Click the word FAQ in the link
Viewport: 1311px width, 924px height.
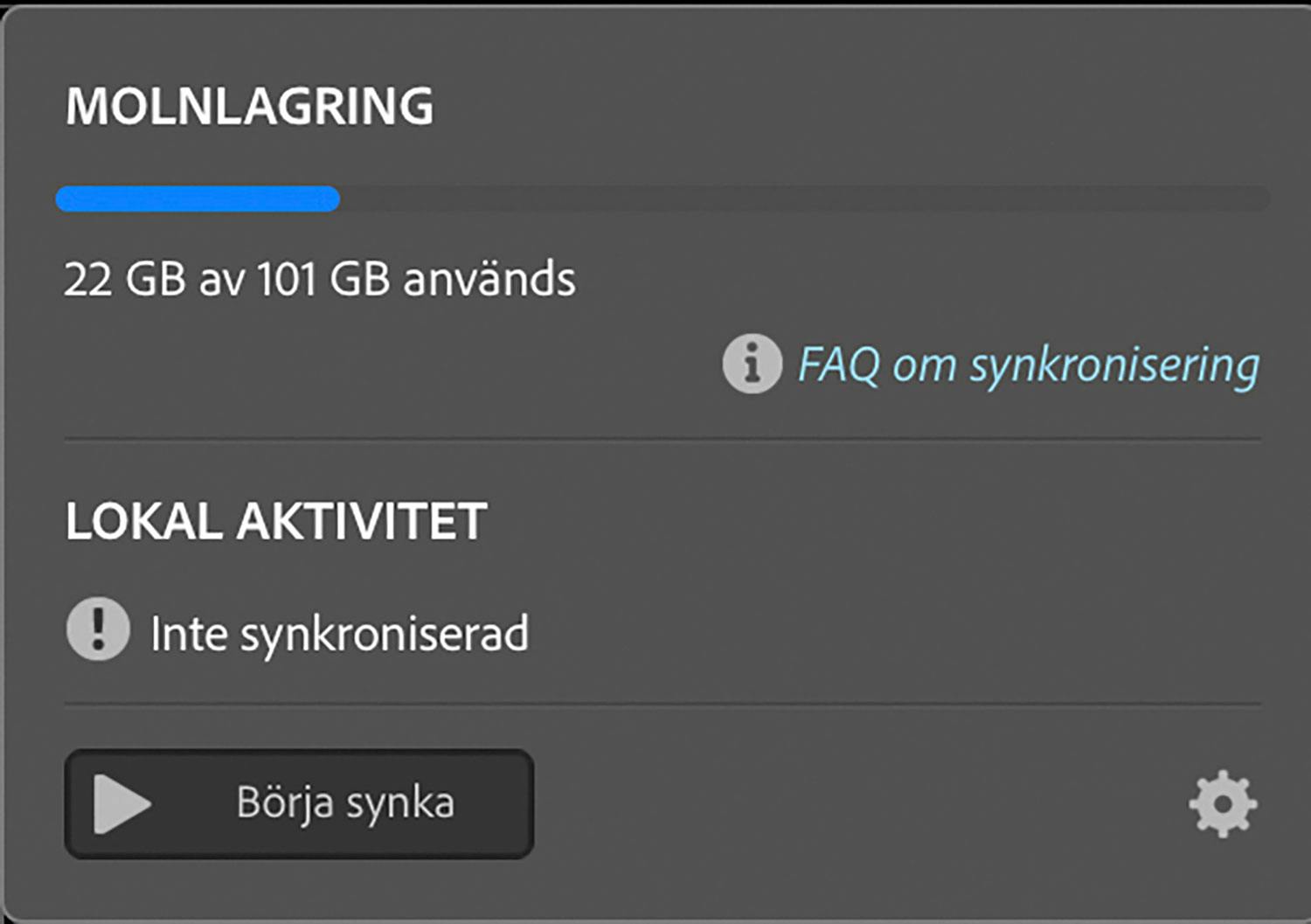[839, 365]
